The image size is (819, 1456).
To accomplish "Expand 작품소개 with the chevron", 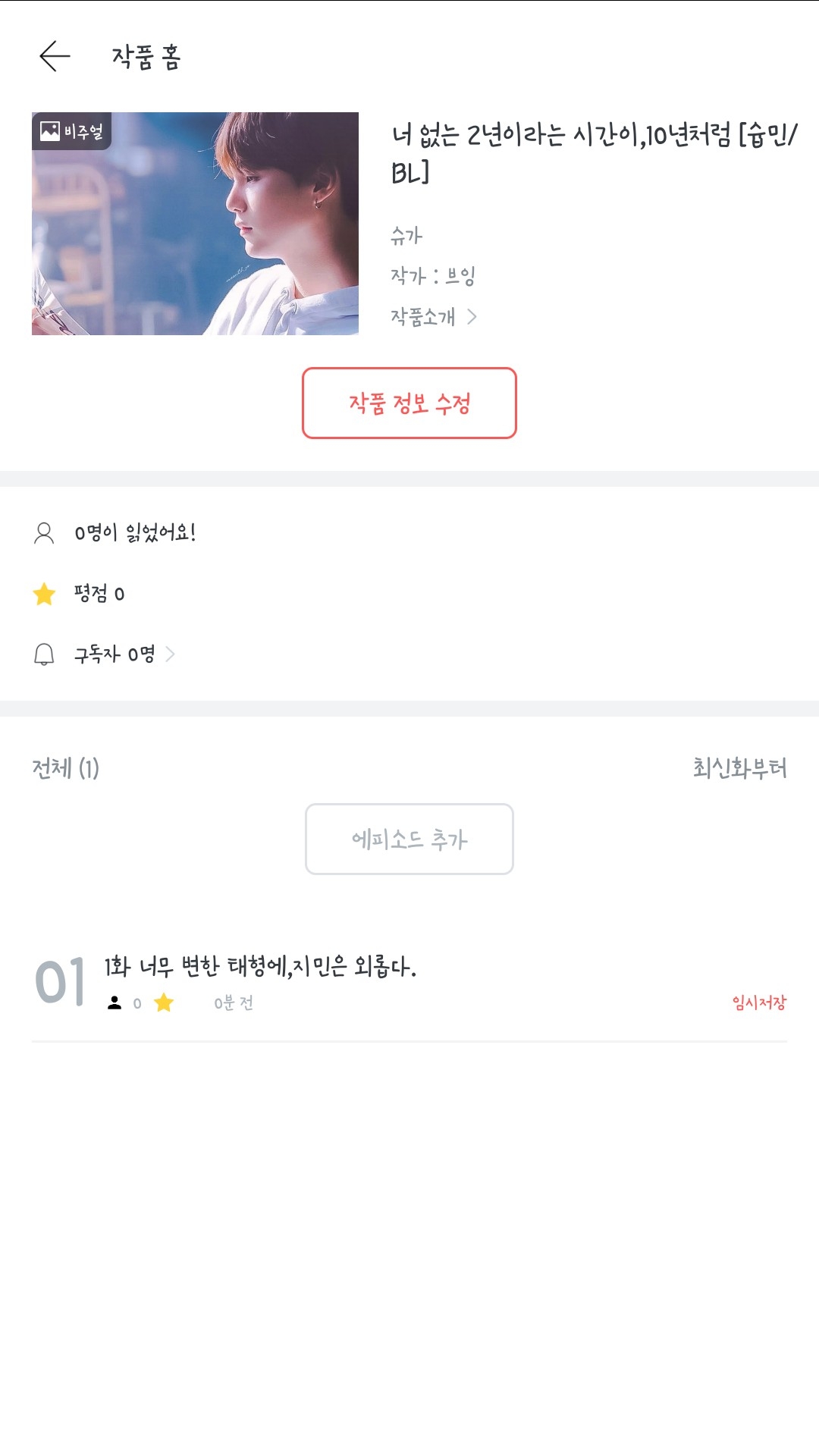I will point(472,317).
